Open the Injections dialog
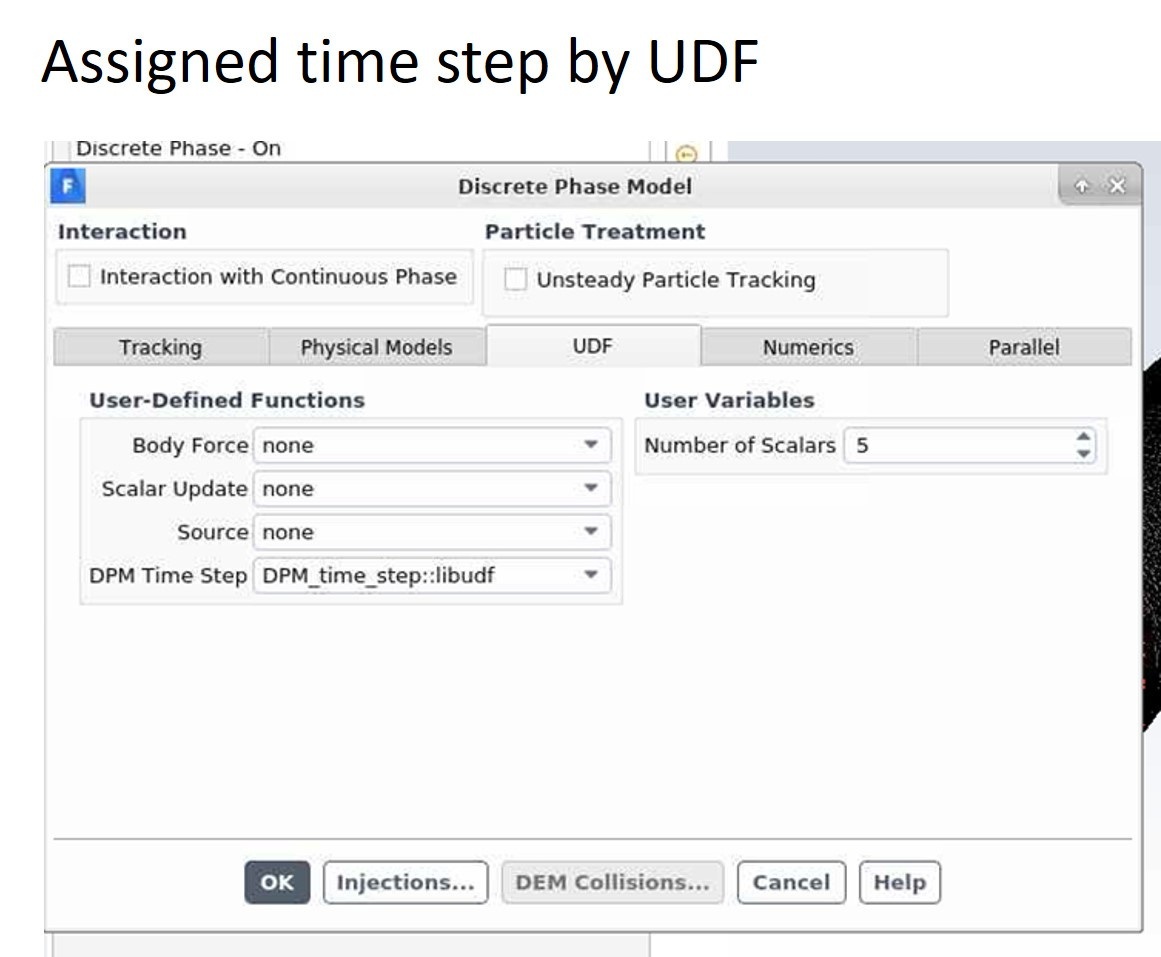This screenshot has width=1161, height=957. click(x=406, y=882)
